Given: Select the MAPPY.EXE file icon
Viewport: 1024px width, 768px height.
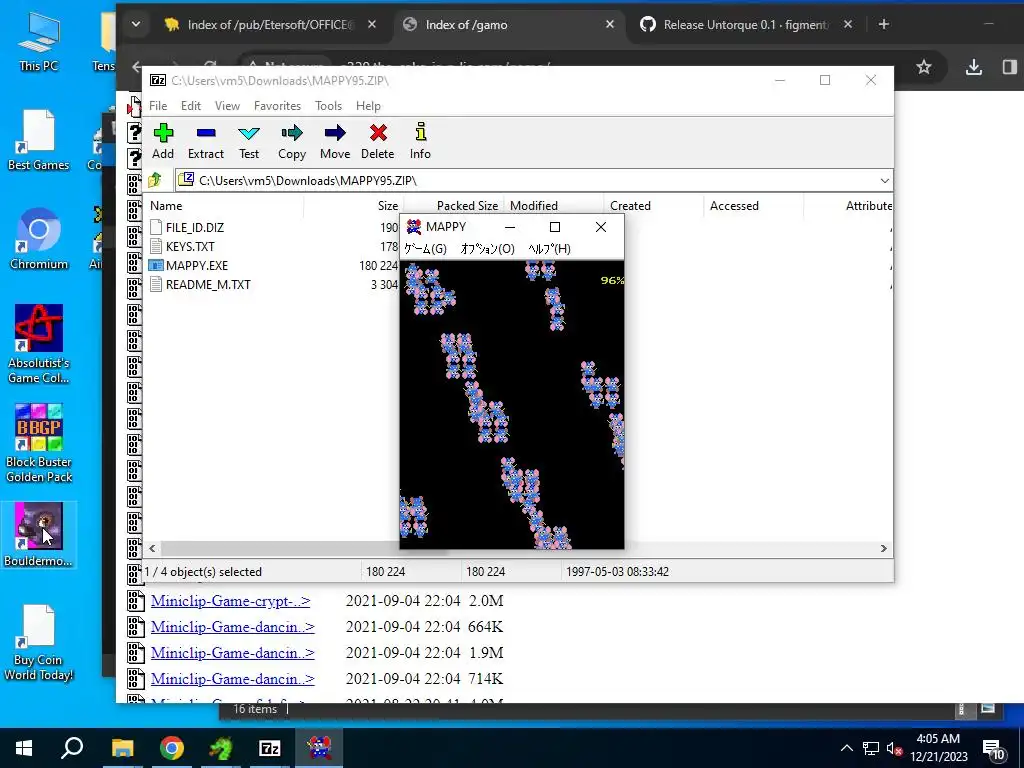Looking at the screenshot, I should pos(155,265).
